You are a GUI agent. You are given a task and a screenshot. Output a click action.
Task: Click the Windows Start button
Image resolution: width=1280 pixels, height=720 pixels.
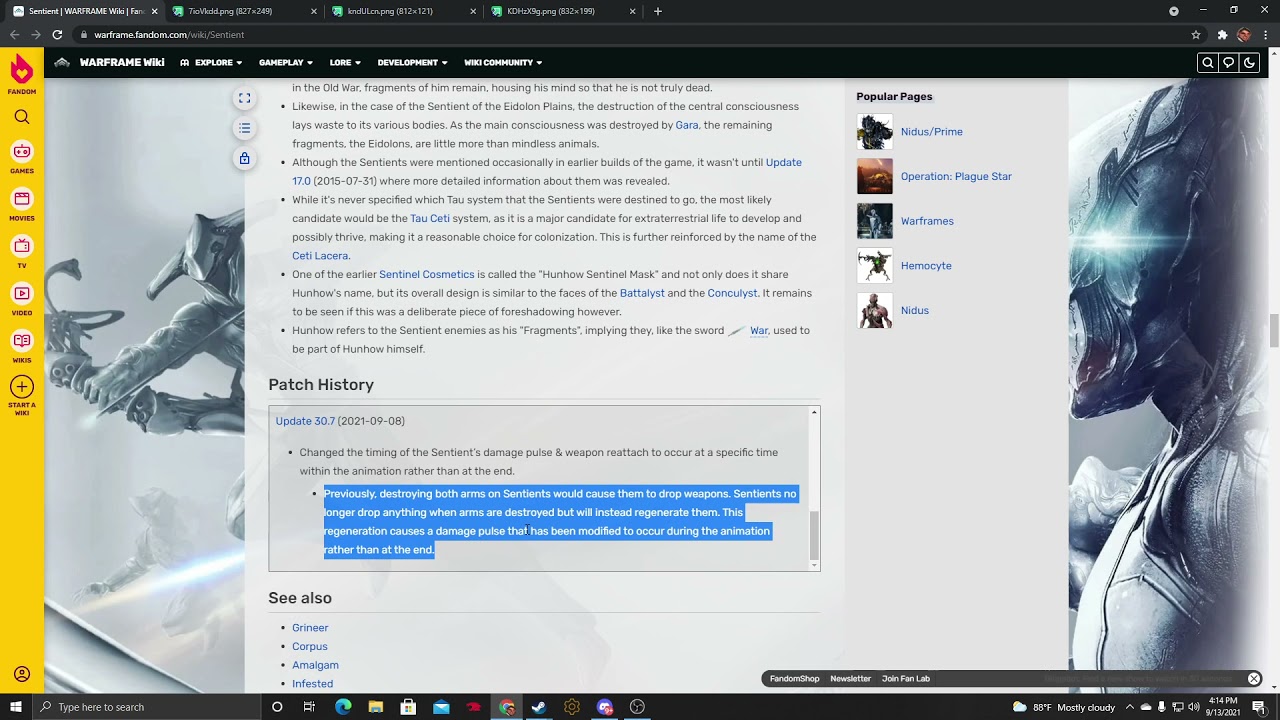(15, 707)
